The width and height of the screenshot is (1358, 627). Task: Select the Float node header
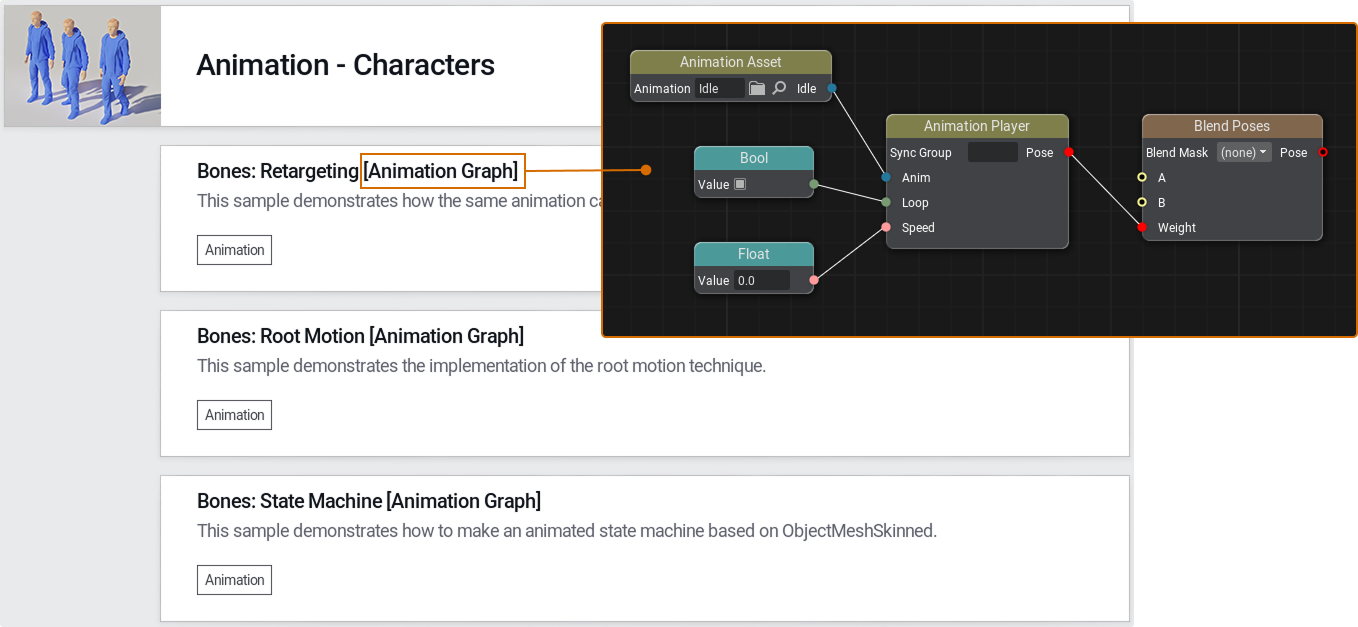point(754,254)
